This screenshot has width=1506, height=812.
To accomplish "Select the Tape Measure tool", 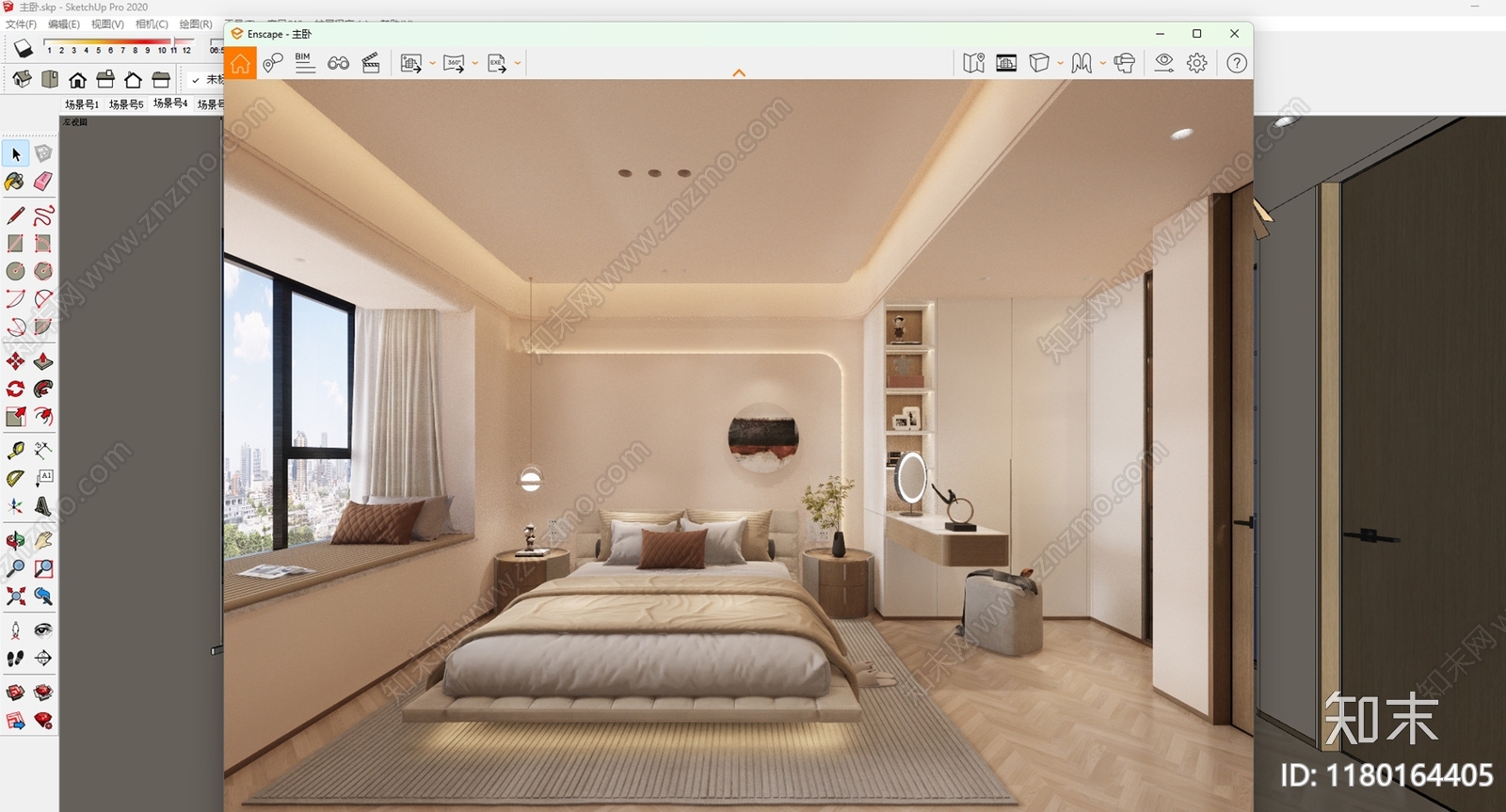I will [15, 450].
